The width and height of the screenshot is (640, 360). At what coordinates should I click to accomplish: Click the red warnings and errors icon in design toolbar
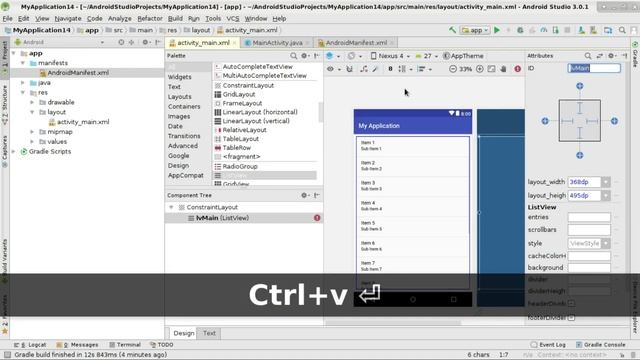pos(518,69)
